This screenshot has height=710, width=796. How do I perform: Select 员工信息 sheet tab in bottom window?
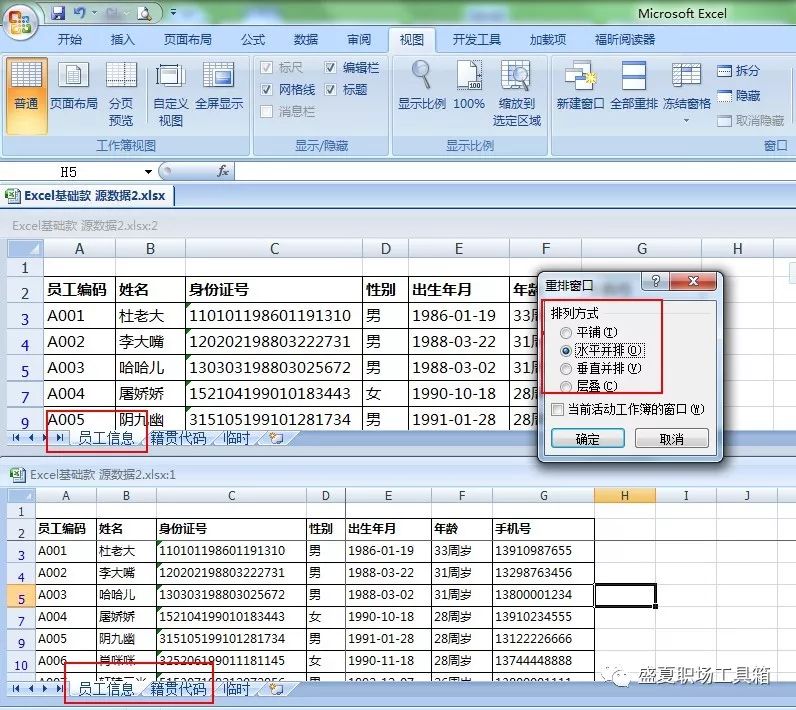(x=106, y=689)
